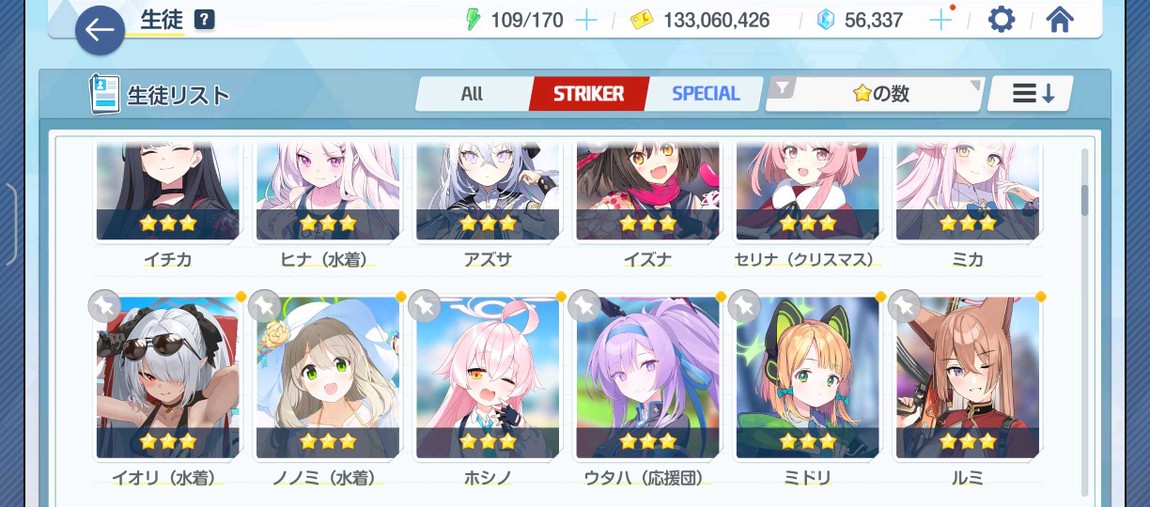Go back using the arrow button
Image resolution: width=1150 pixels, height=507 pixels.
point(100,30)
